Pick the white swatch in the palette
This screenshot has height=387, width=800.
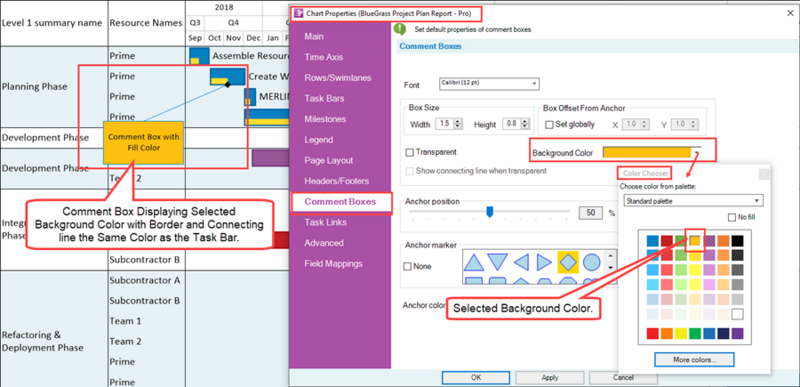737,314
